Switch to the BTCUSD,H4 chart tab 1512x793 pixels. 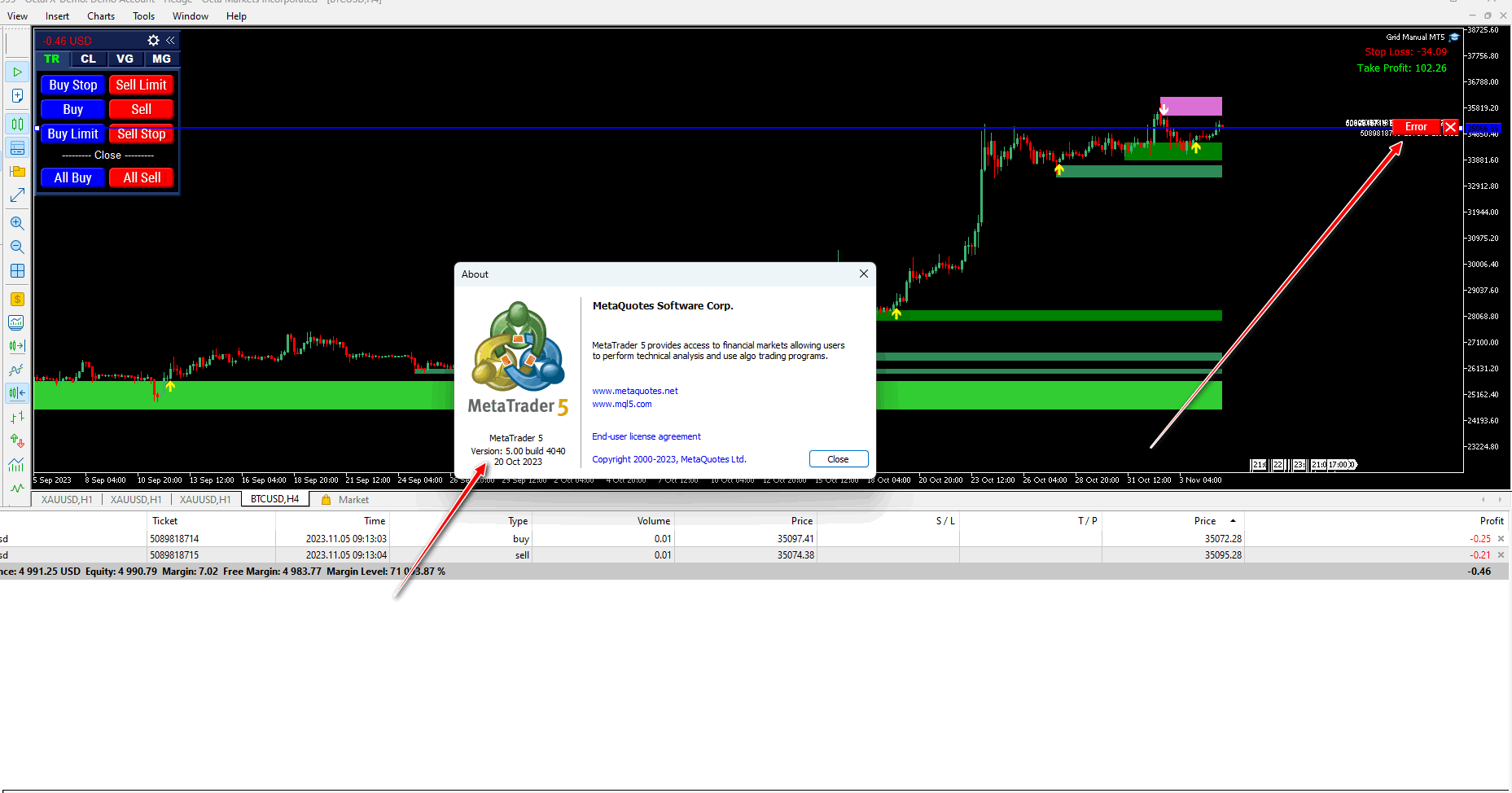(x=274, y=499)
